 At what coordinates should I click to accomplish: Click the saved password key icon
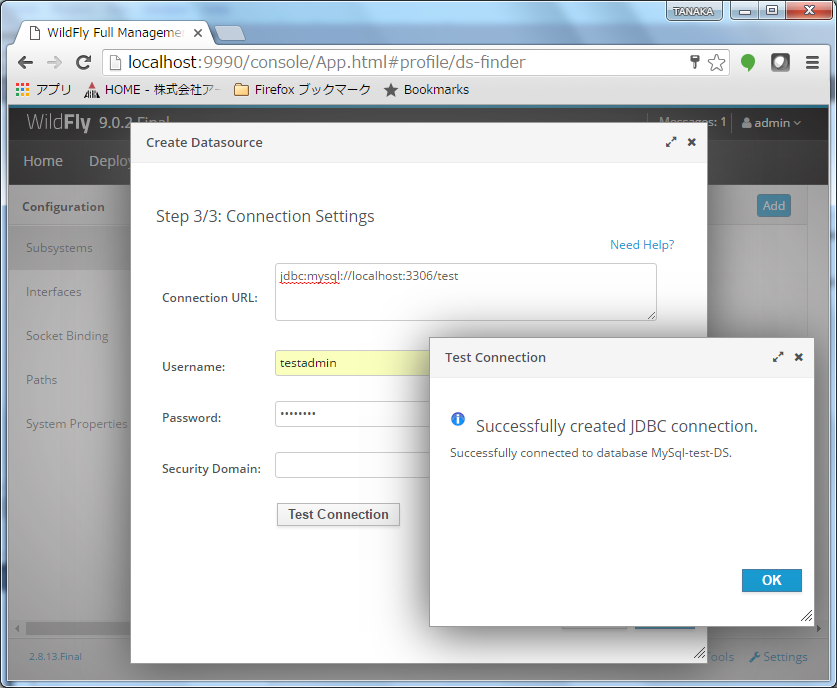pos(694,62)
